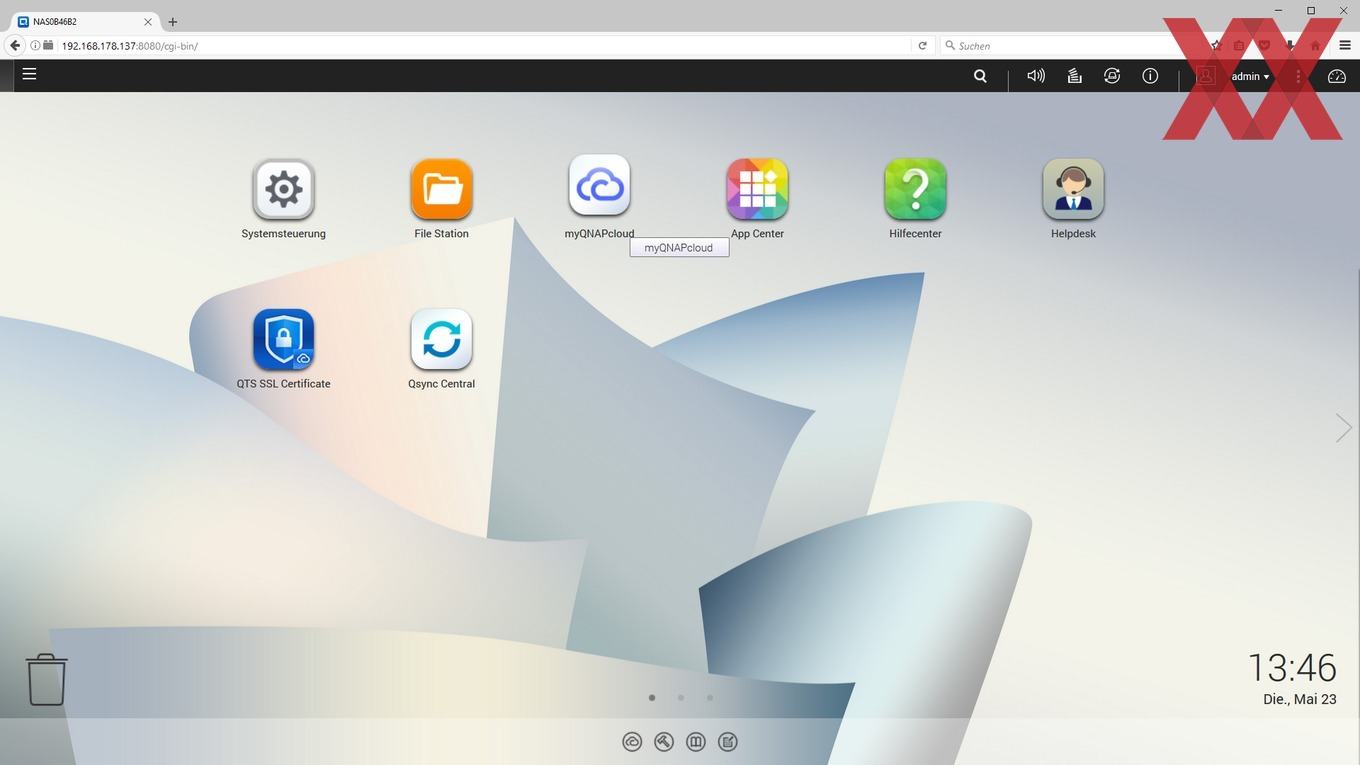Switch to second desktop page dot

point(681,698)
